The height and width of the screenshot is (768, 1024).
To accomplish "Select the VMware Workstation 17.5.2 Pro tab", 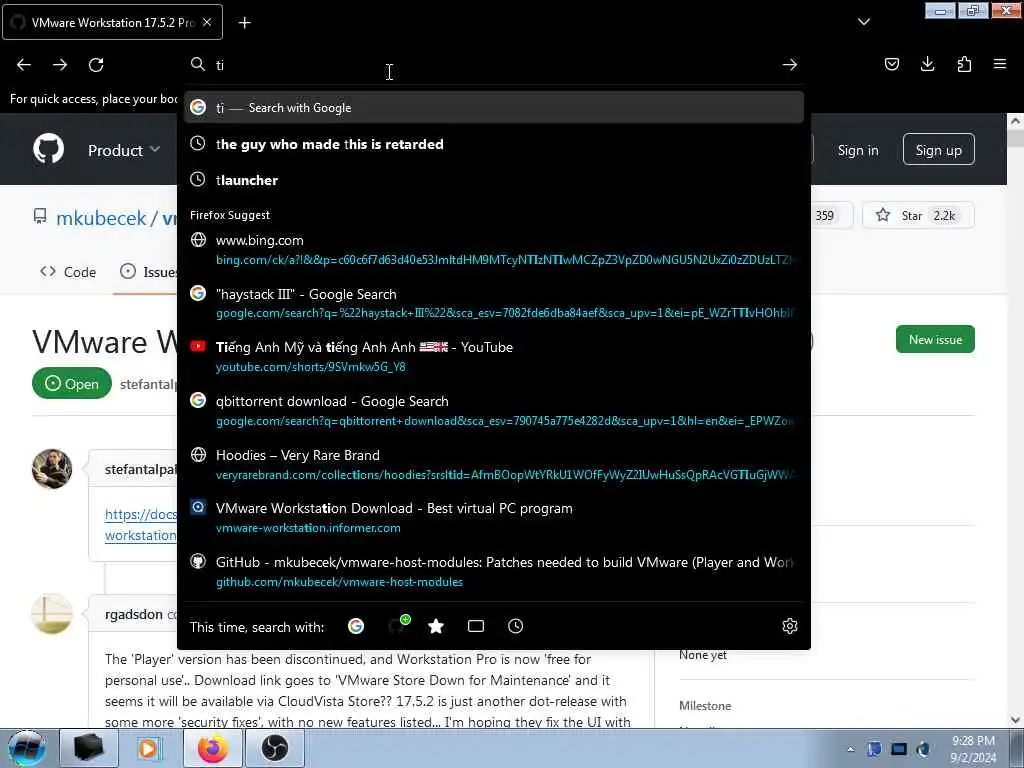I will tap(112, 22).
